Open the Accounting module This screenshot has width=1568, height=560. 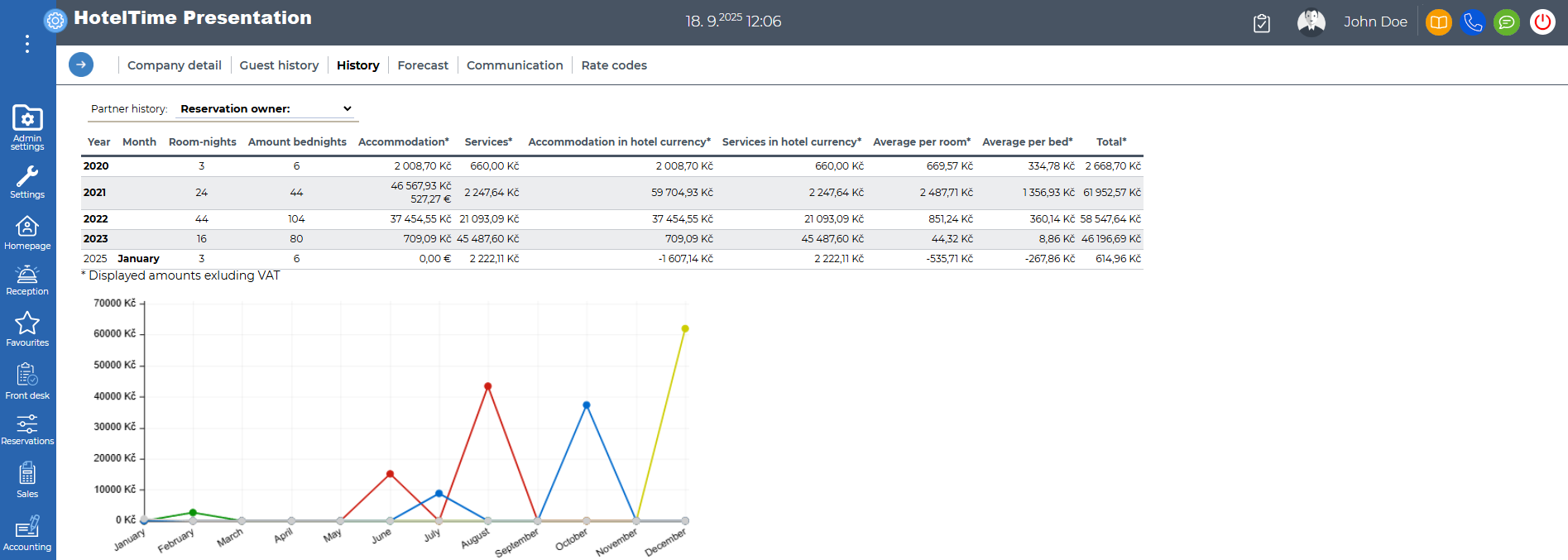tap(27, 533)
